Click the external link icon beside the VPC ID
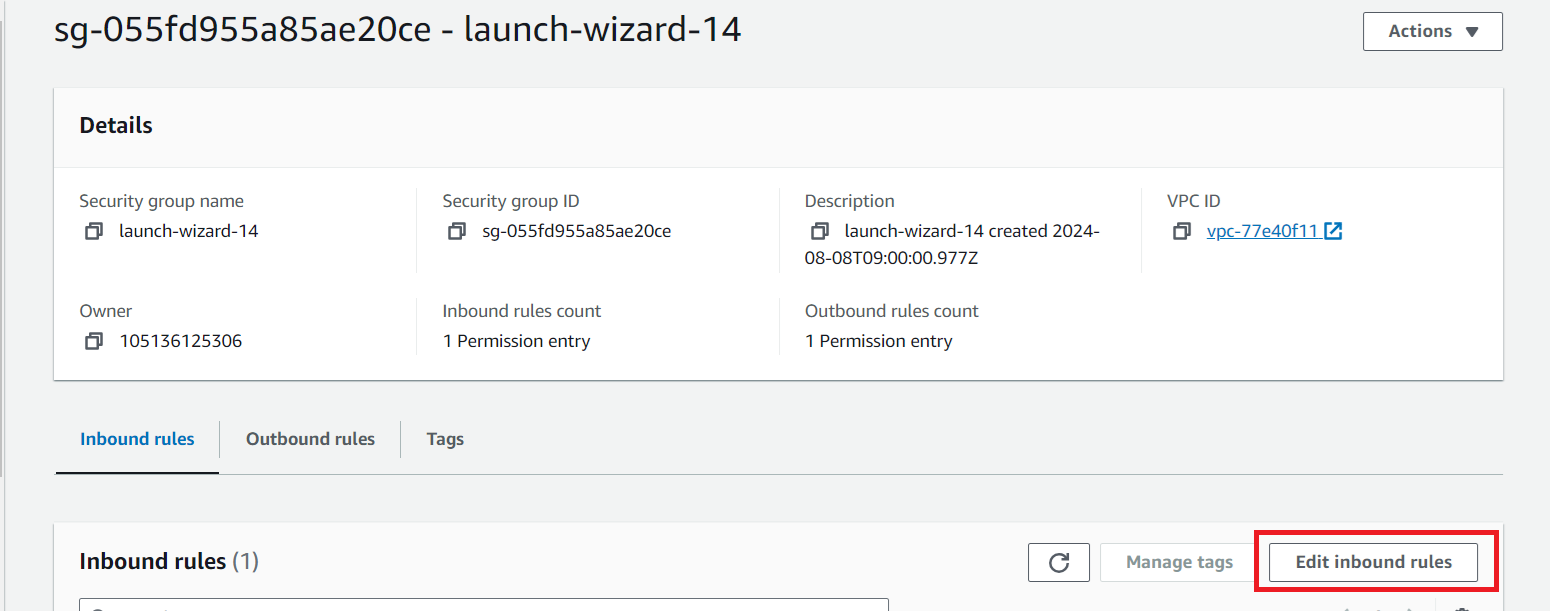 pos(1333,231)
